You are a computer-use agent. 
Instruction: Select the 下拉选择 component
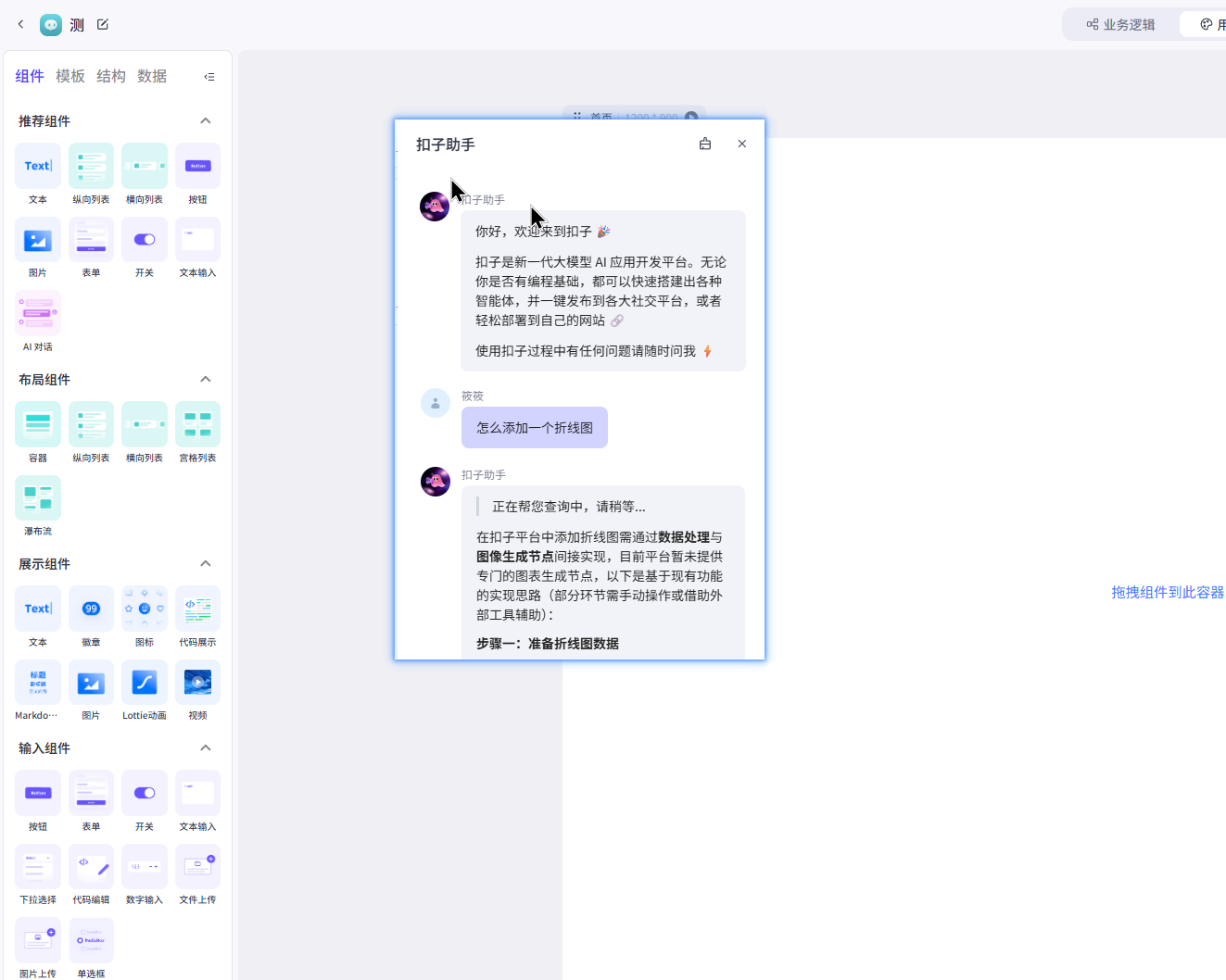[38, 874]
